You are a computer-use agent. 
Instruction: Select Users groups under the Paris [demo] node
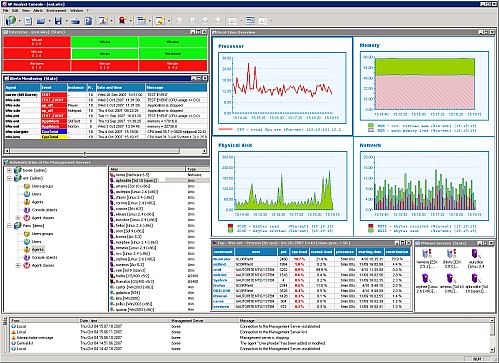[x=42, y=234]
